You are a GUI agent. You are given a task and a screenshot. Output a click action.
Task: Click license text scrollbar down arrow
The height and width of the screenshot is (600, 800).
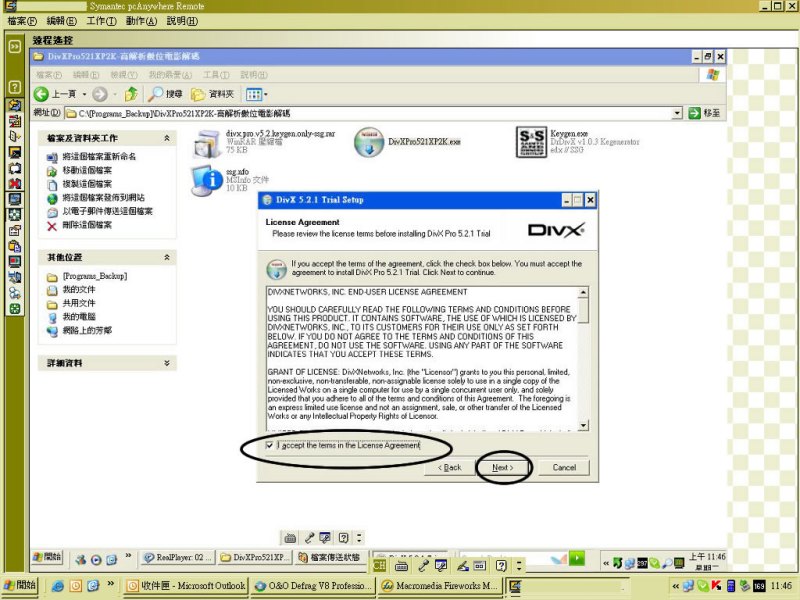[x=583, y=426]
